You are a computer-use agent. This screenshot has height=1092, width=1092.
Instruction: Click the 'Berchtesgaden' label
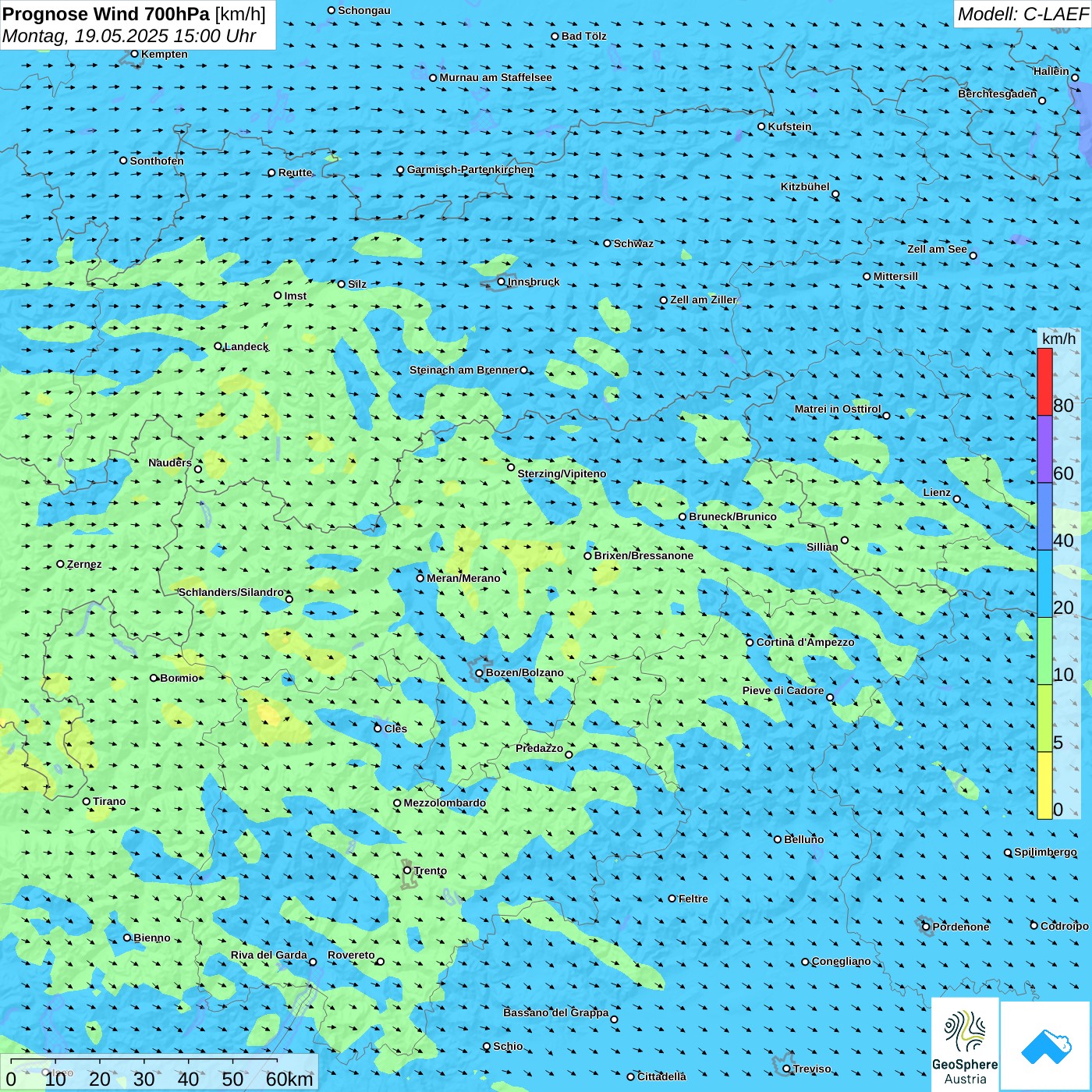(998, 94)
